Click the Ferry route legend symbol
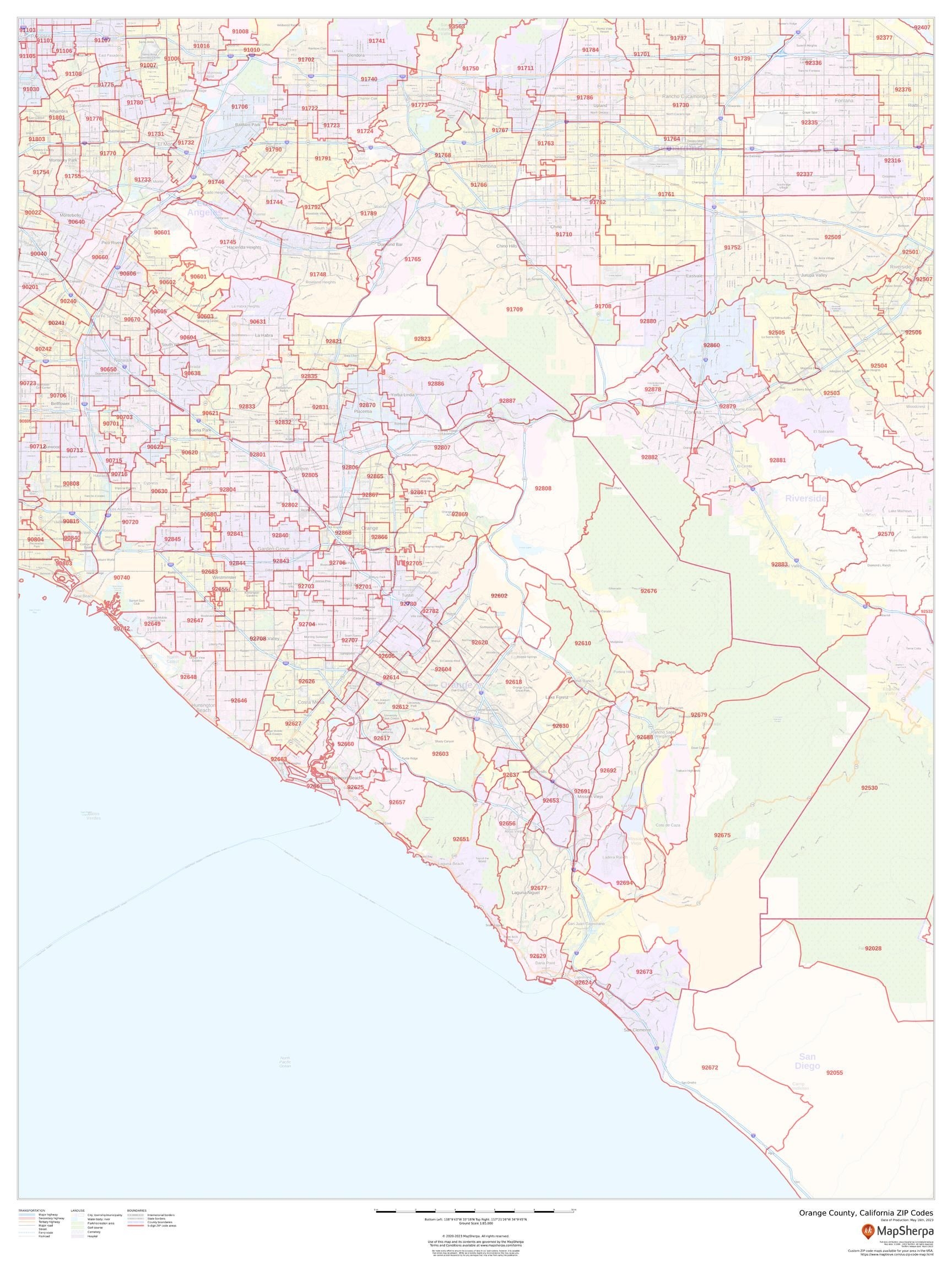952x1270 pixels. pos(26,1233)
